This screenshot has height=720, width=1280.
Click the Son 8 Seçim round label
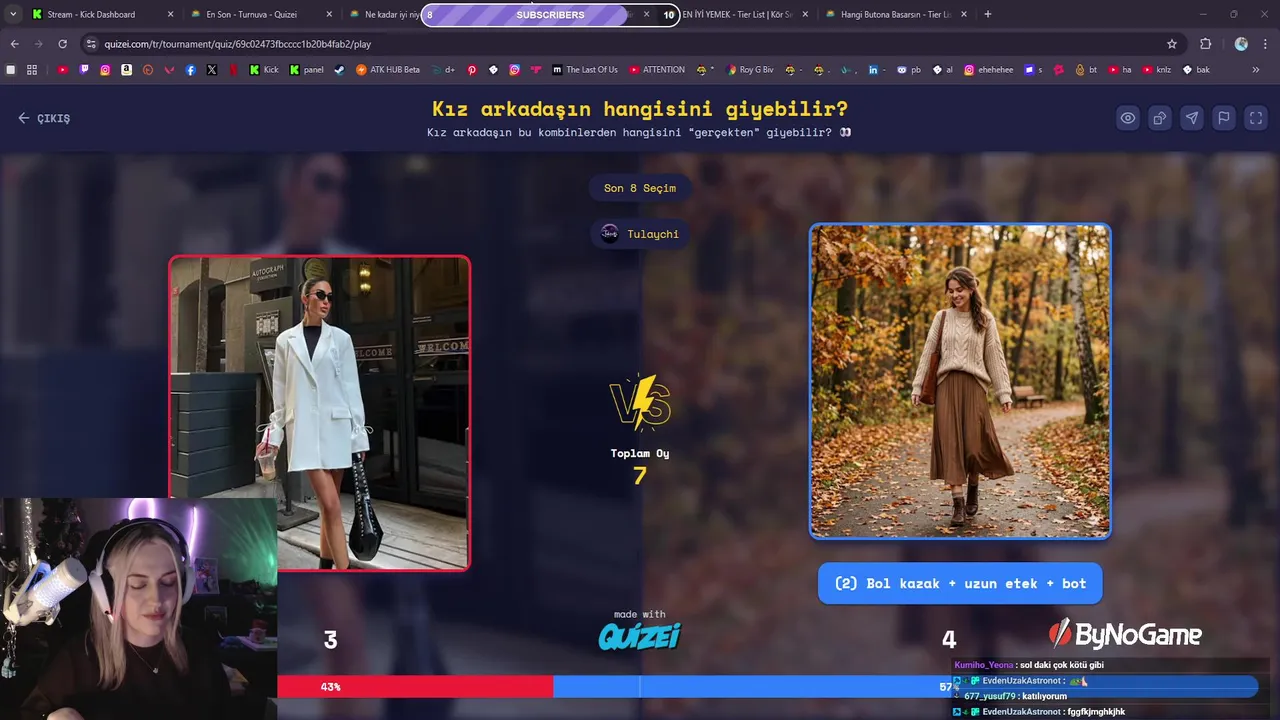pos(640,188)
